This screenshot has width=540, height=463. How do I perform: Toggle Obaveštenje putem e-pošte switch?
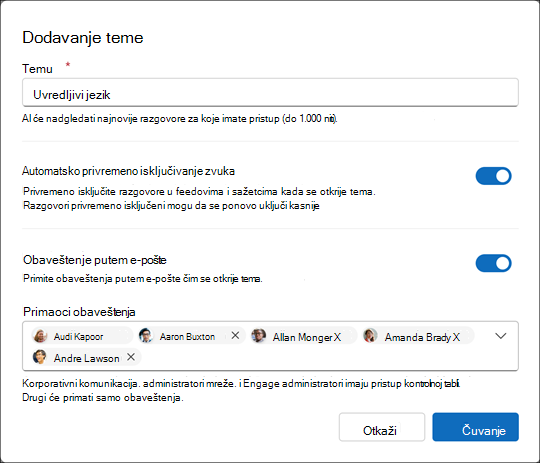tap(494, 263)
